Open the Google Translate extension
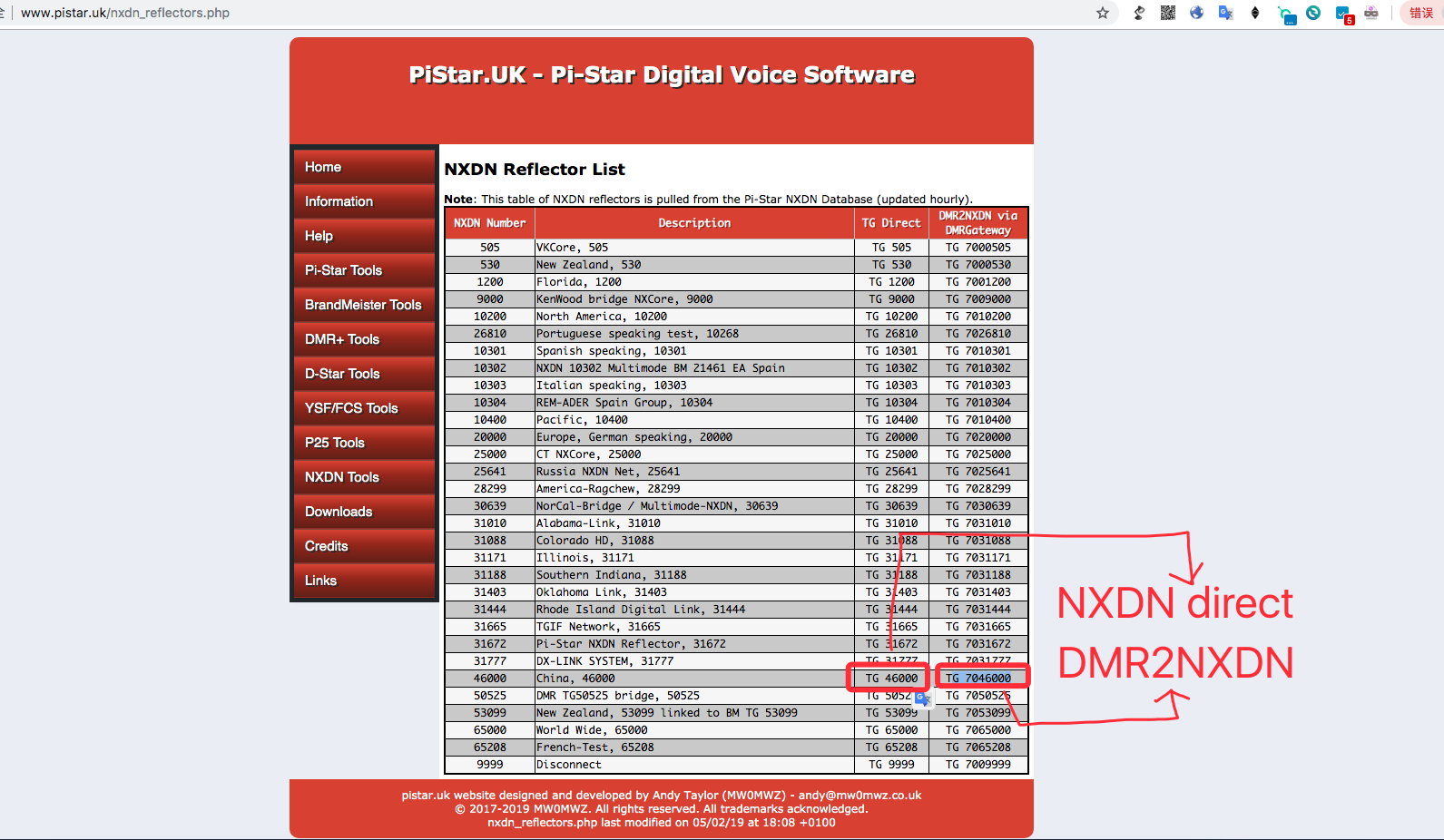The height and width of the screenshot is (840, 1444). click(1226, 13)
